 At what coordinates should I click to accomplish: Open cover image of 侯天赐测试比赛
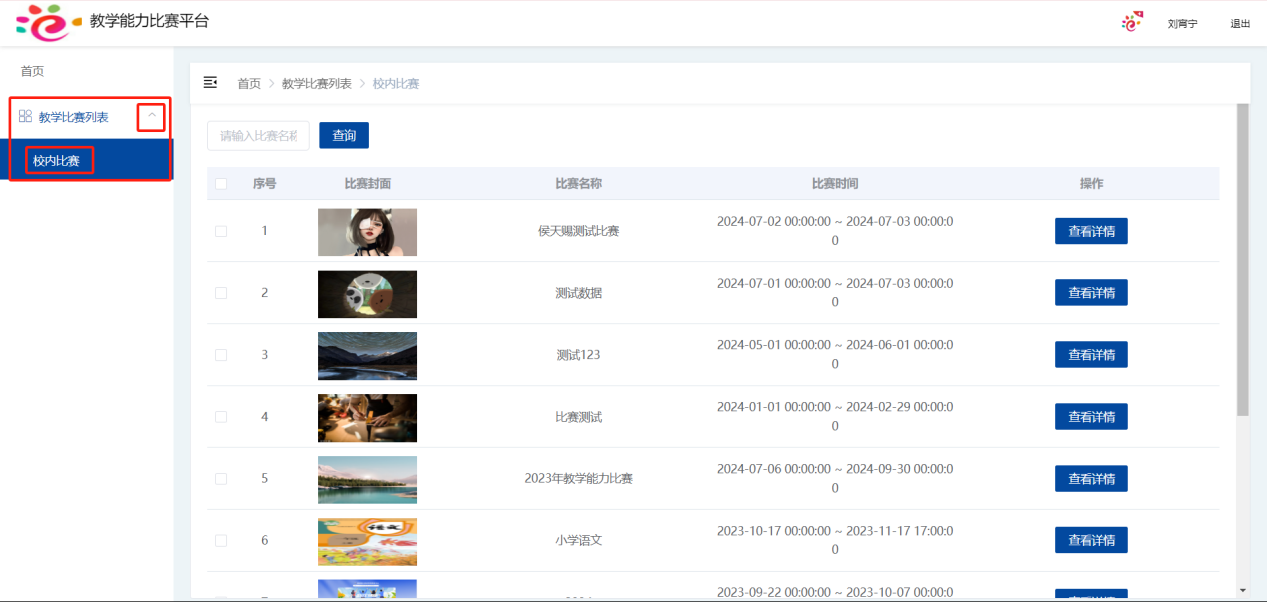(367, 232)
